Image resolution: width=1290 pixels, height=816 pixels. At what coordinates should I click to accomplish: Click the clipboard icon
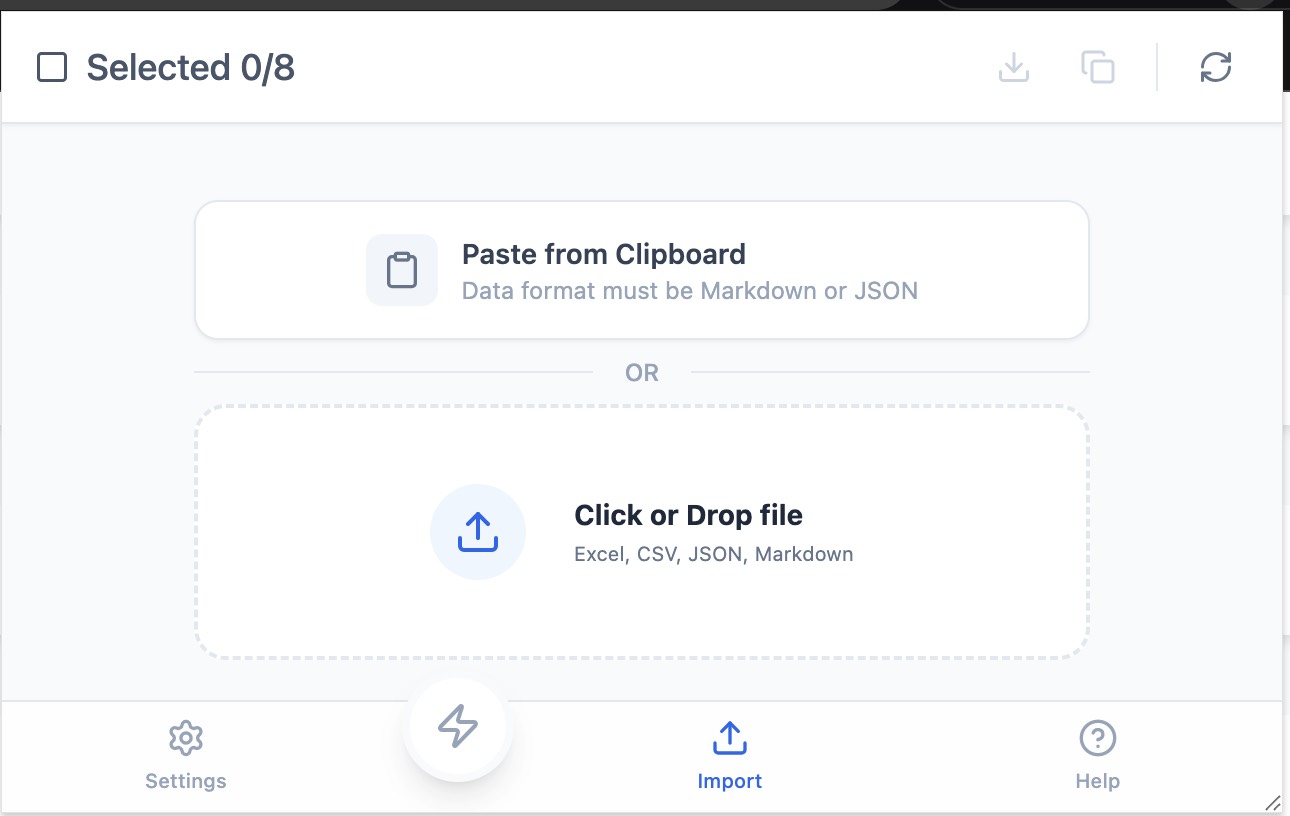(x=402, y=270)
